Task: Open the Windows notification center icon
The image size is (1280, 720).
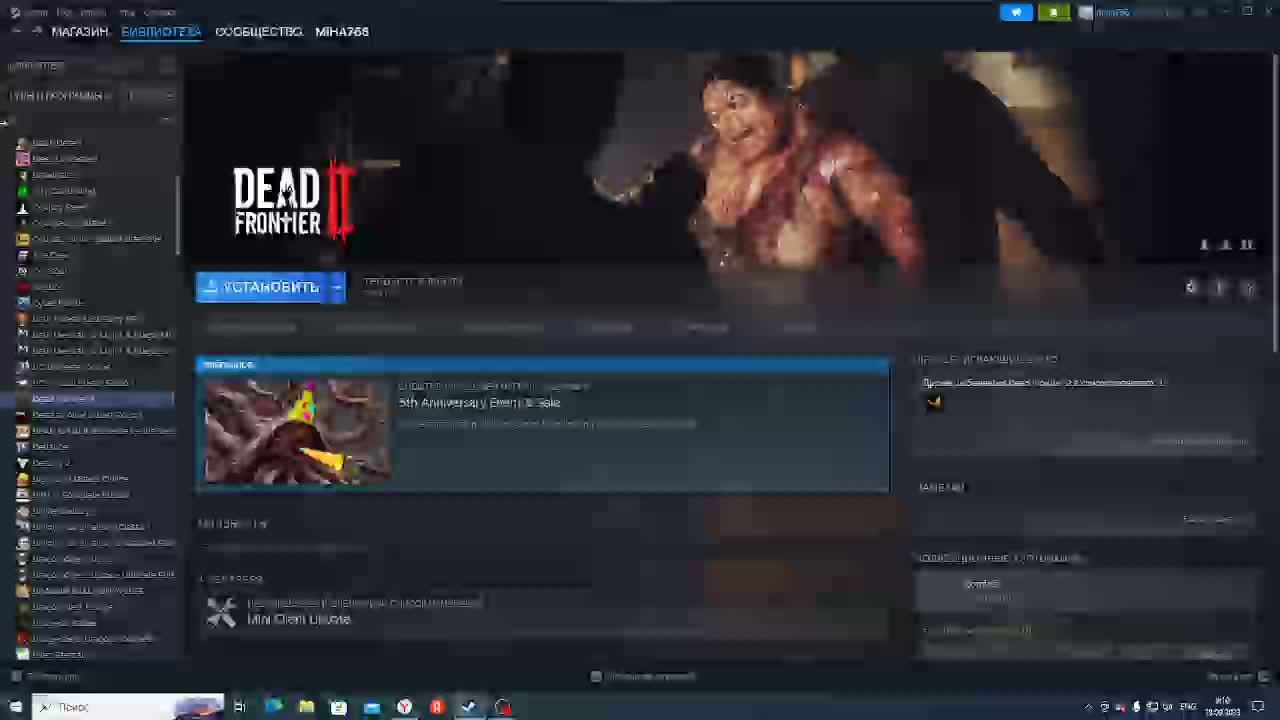Action: pos(1259,707)
